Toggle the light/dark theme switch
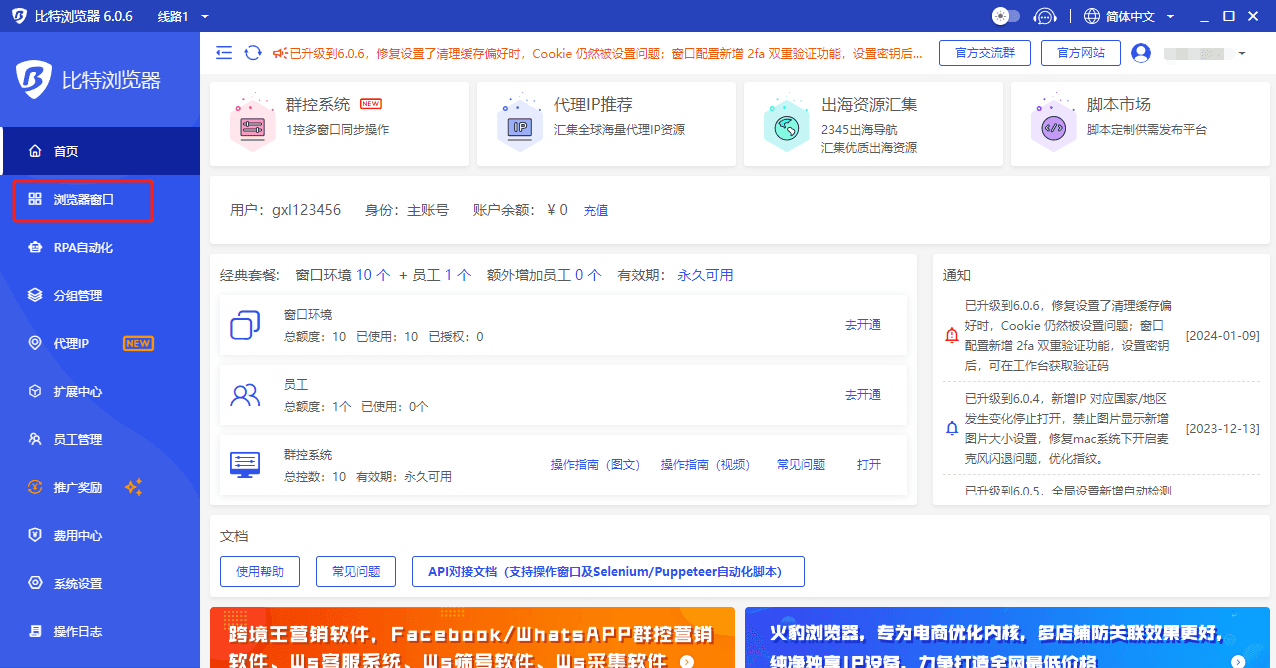 [1005, 16]
